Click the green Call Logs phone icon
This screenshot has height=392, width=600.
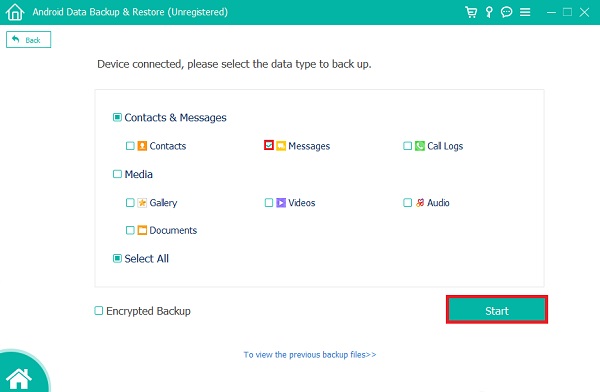point(420,146)
